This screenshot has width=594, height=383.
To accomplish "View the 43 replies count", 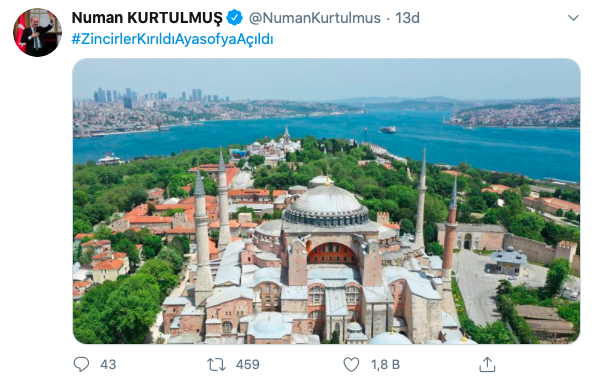I will pos(108,364).
